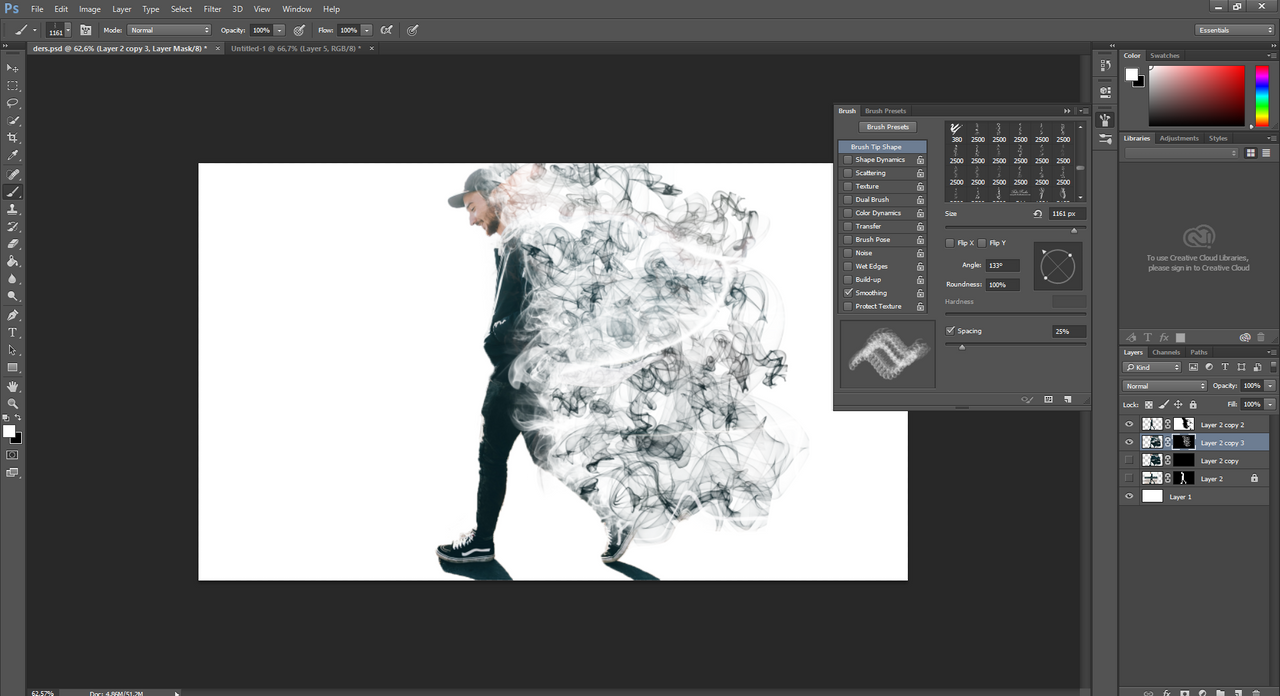Expand the layer blend mode dropdown
Viewport: 1280px width, 696px height.
(x=1165, y=386)
